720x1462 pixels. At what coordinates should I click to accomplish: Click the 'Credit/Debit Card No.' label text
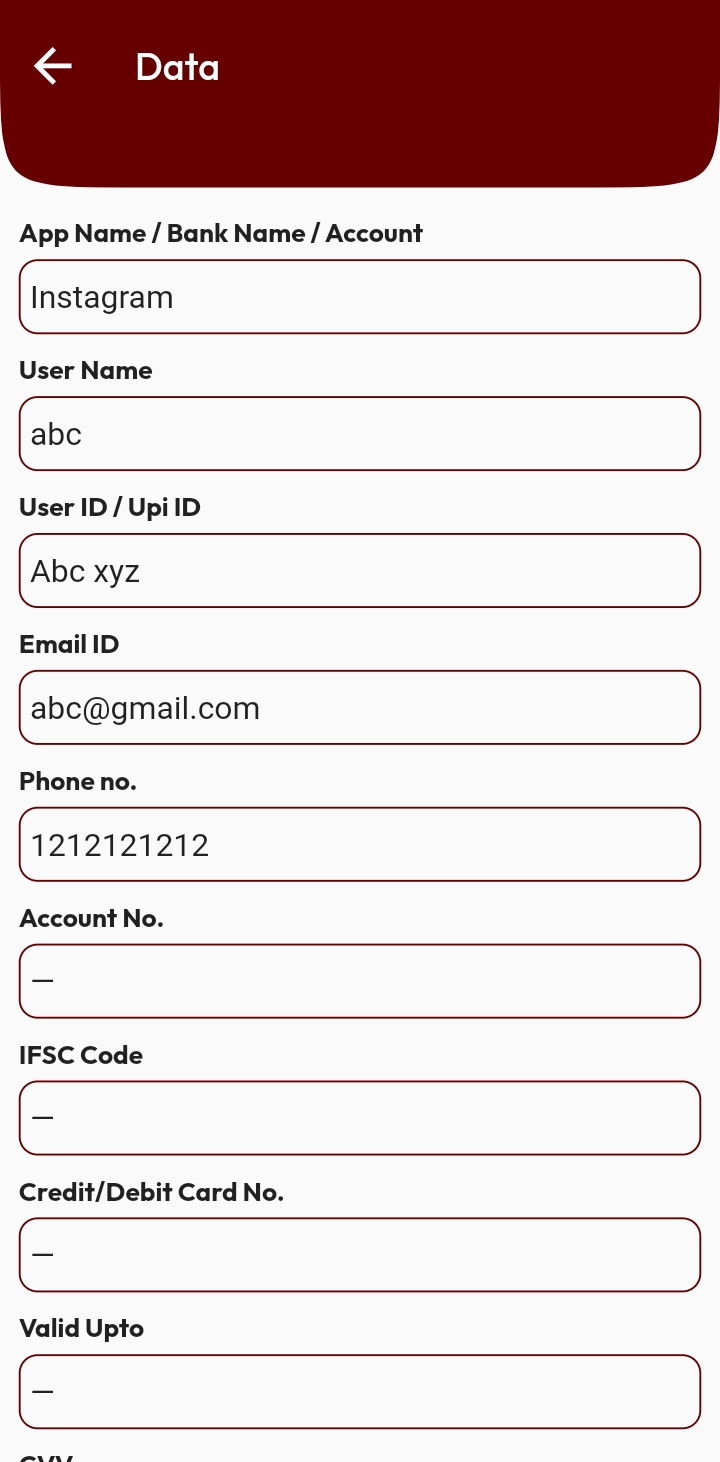(x=151, y=1192)
